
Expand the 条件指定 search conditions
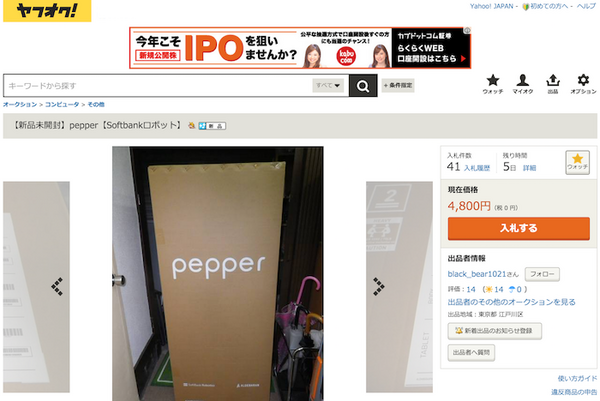pyautogui.click(x=398, y=85)
